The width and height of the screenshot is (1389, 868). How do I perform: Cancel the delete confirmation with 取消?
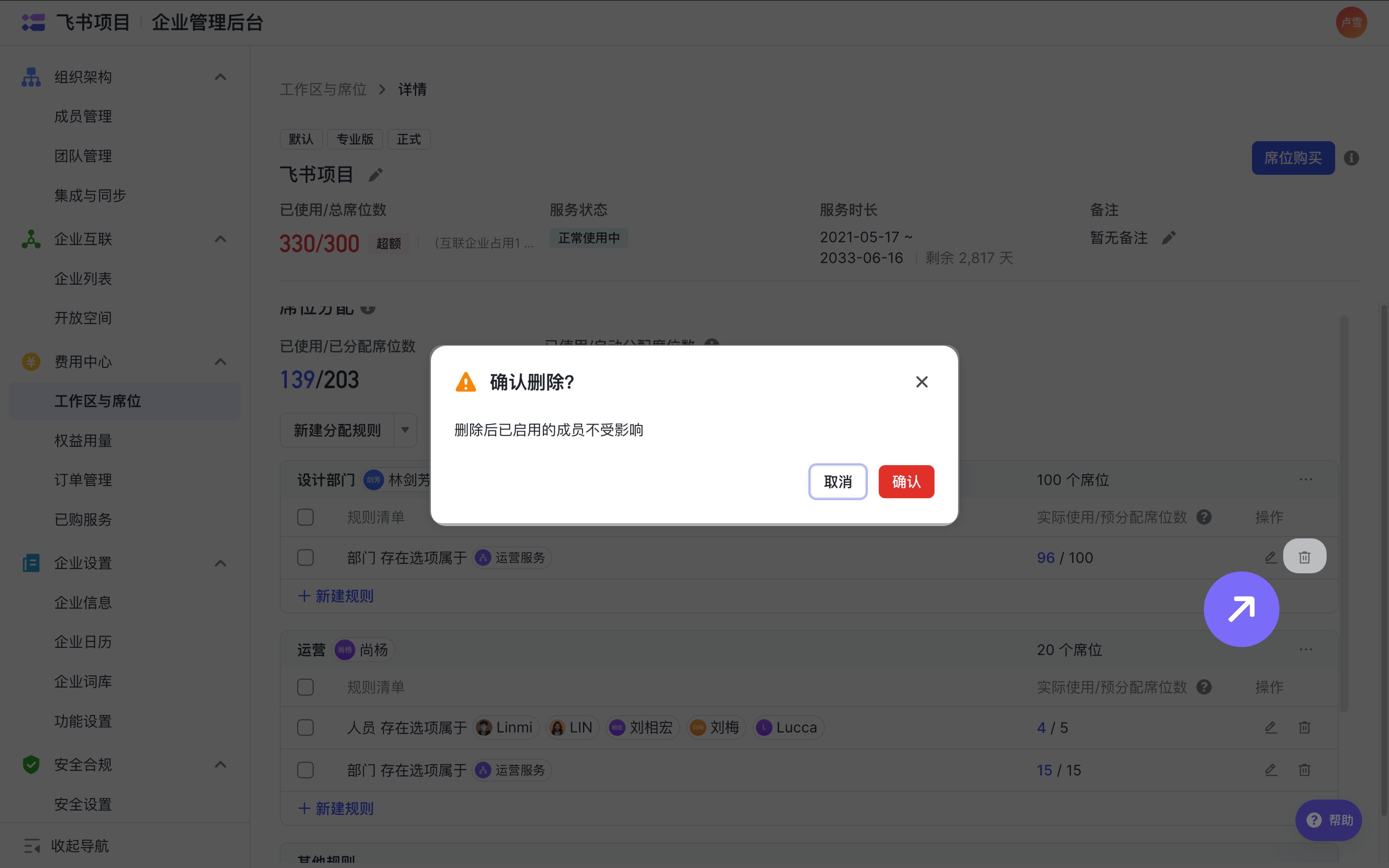[x=838, y=482]
